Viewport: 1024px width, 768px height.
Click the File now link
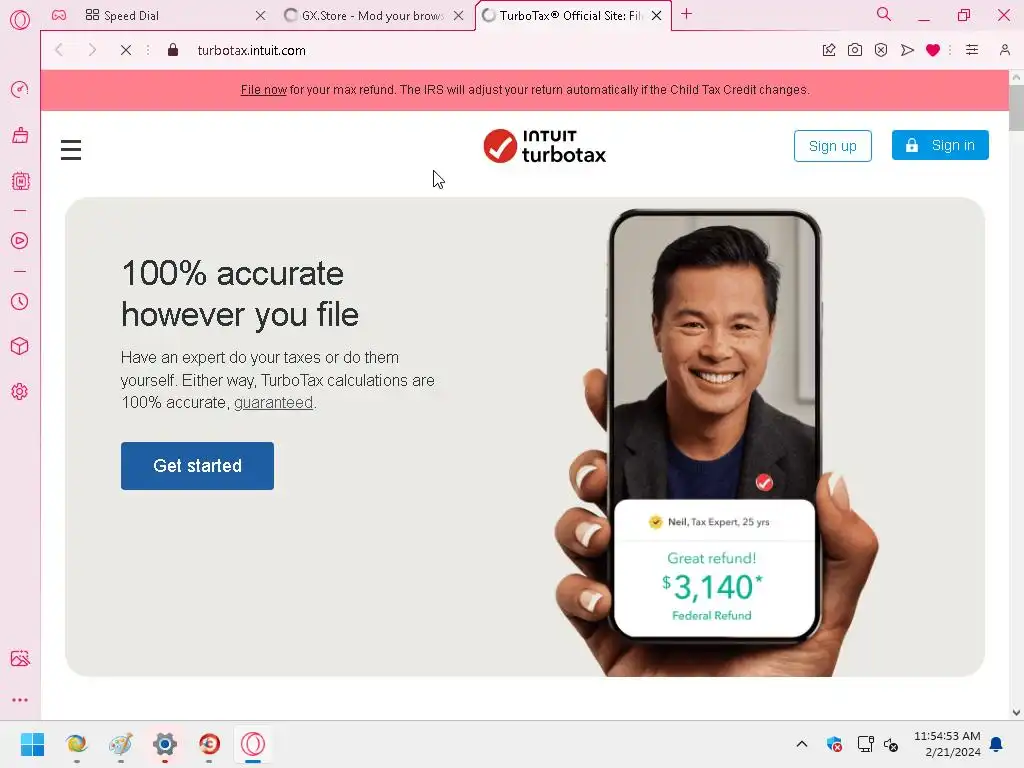click(x=263, y=90)
